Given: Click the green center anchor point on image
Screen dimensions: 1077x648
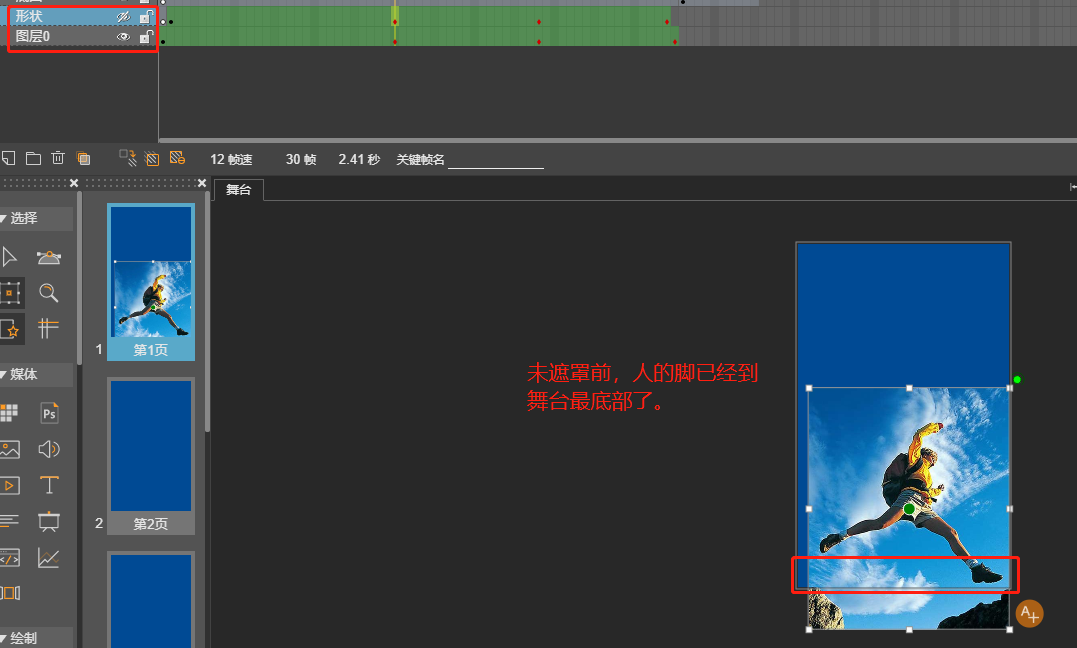Looking at the screenshot, I should pyautogui.click(x=909, y=509).
